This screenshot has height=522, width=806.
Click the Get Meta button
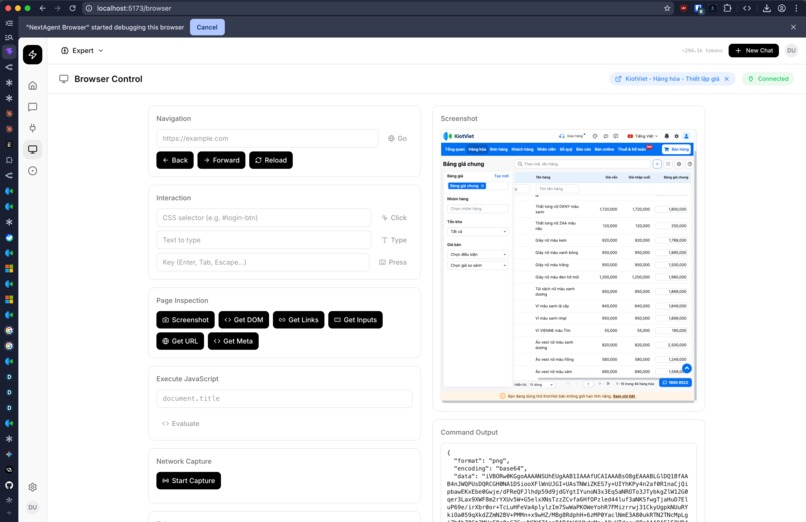[233, 341]
